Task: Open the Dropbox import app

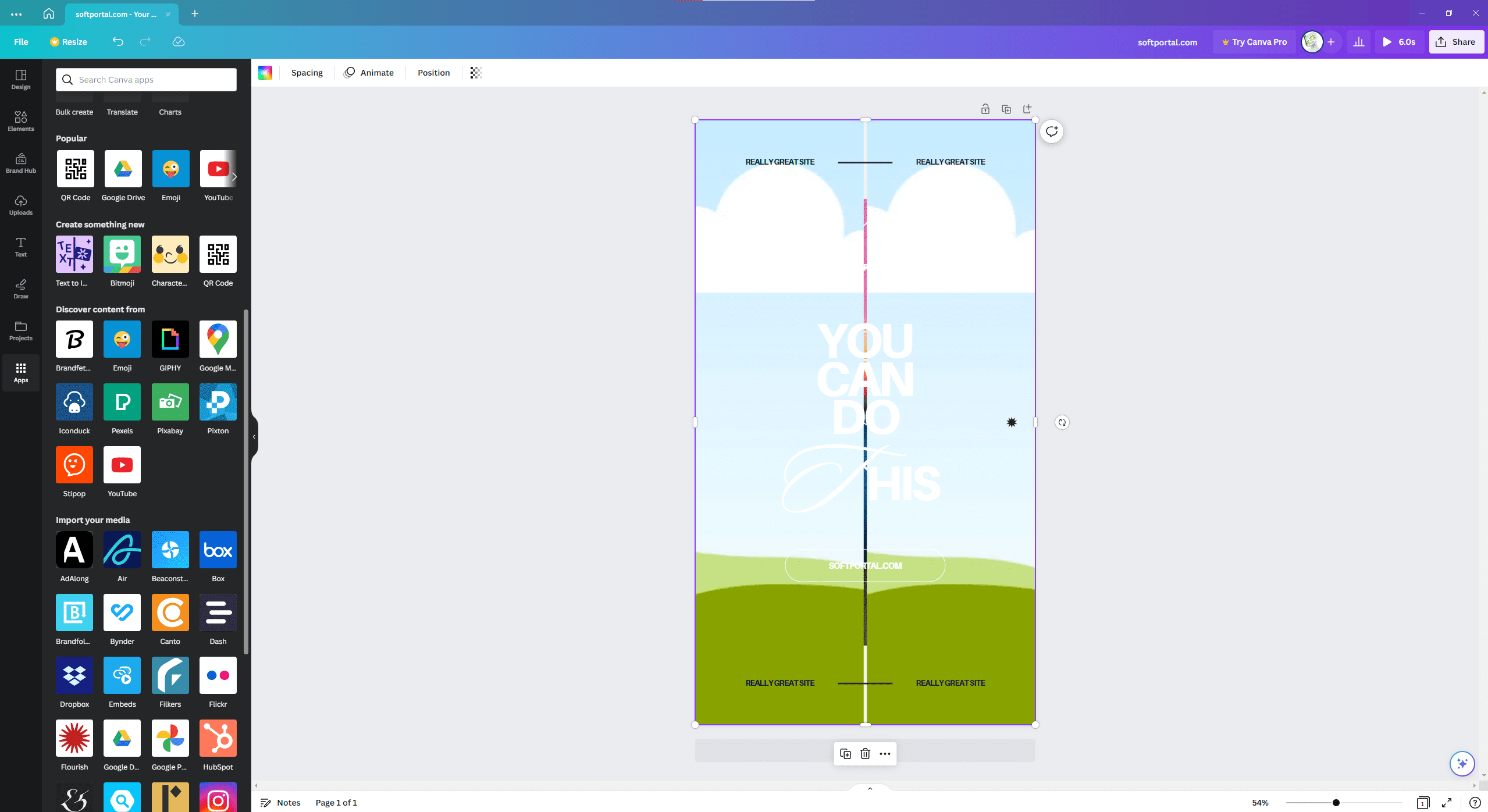Action: pyautogui.click(x=74, y=675)
